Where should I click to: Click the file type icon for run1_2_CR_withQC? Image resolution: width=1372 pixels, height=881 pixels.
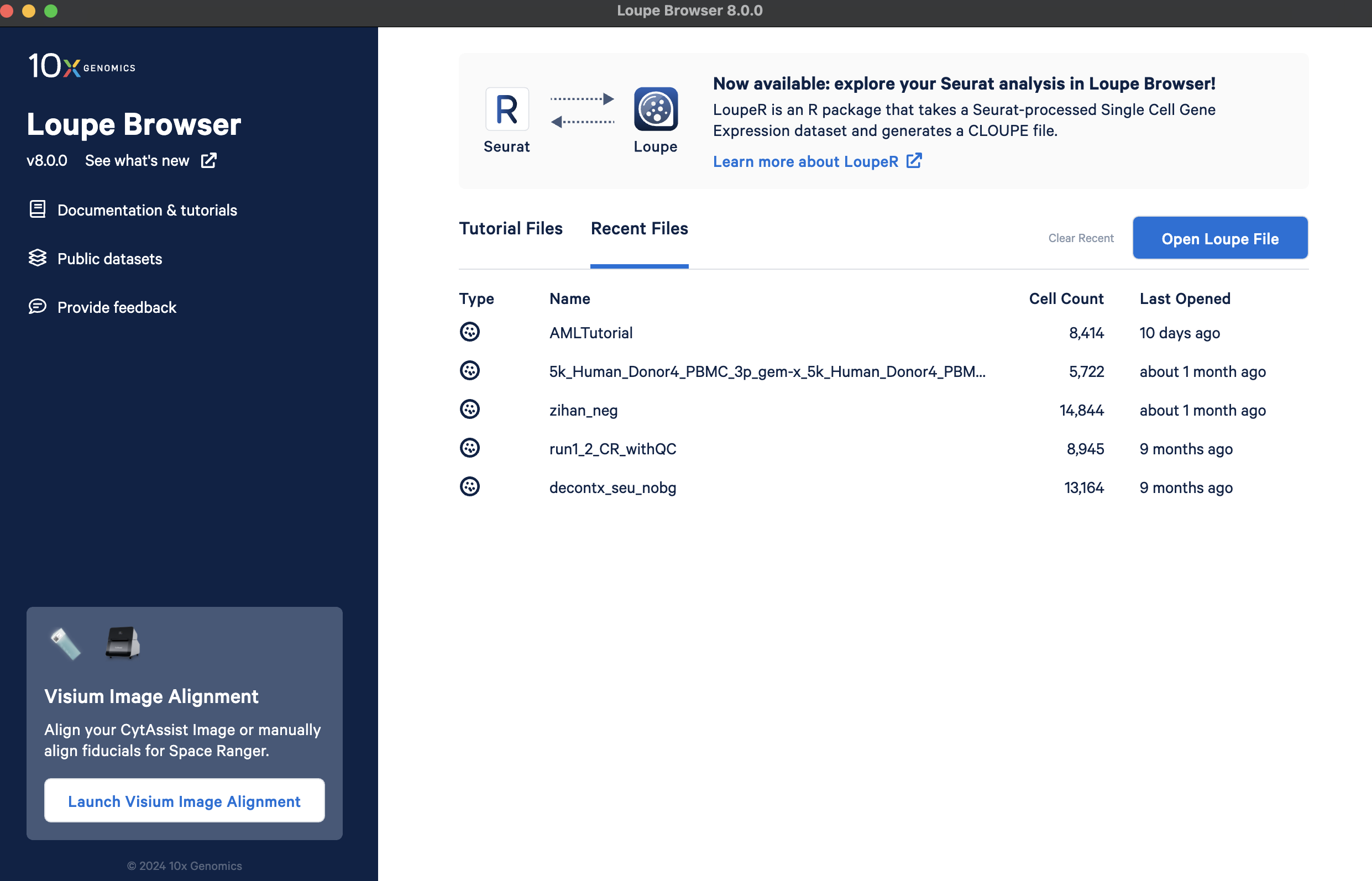click(x=470, y=448)
